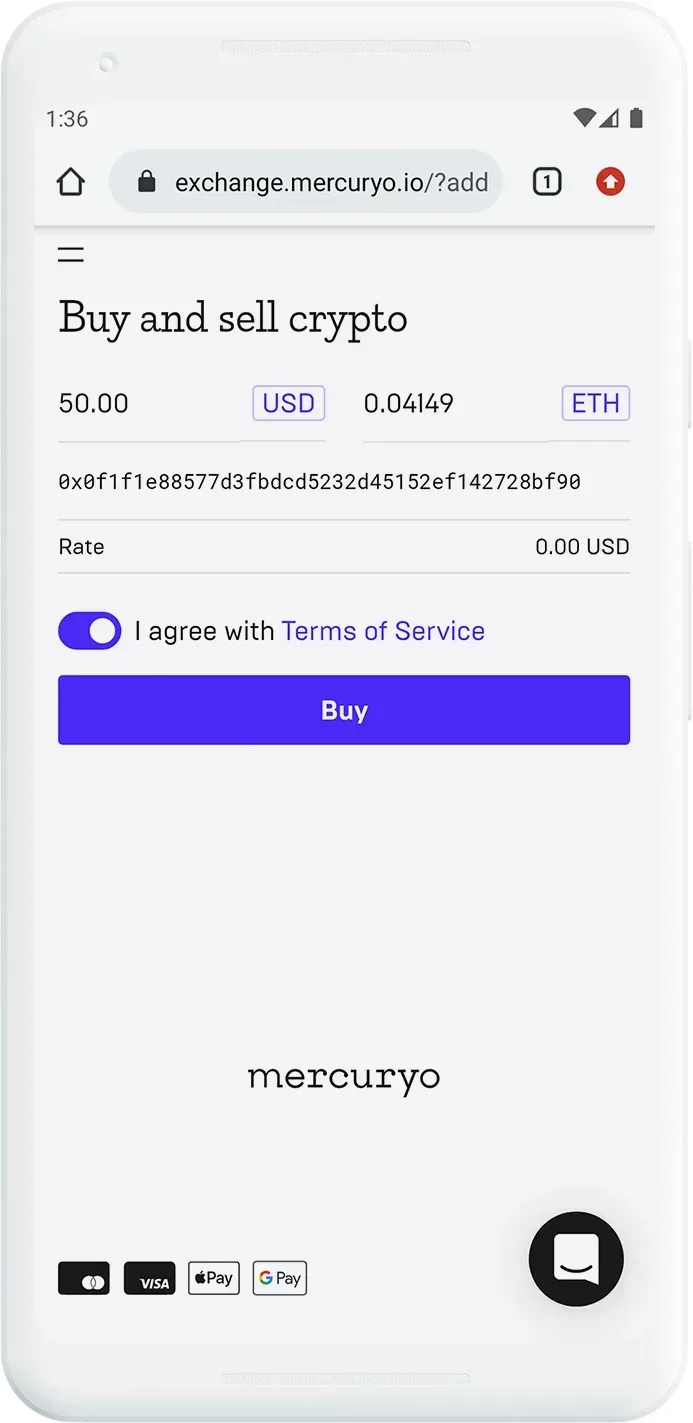The width and height of the screenshot is (693, 1423).
Task: Disable the Terms of Service agreement toggle
Action: [x=89, y=631]
